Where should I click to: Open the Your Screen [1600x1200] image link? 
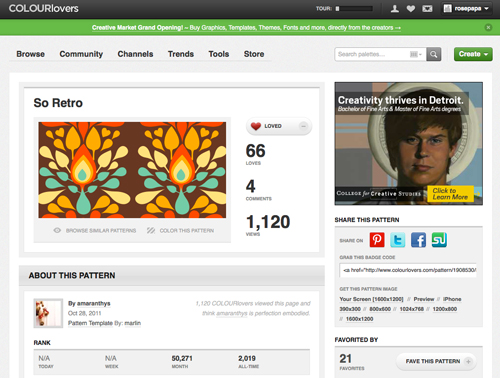371,299
